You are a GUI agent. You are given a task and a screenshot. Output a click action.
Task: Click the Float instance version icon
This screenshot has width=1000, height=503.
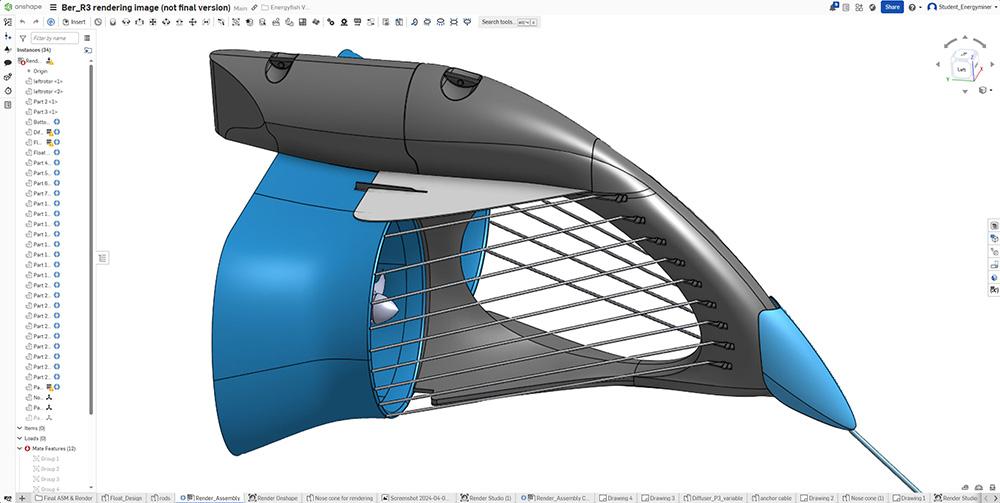point(56,153)
